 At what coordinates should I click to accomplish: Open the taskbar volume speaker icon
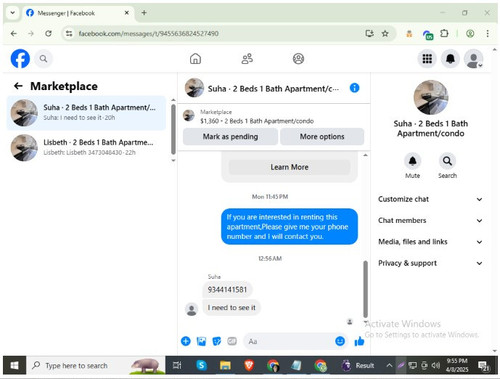435,365
